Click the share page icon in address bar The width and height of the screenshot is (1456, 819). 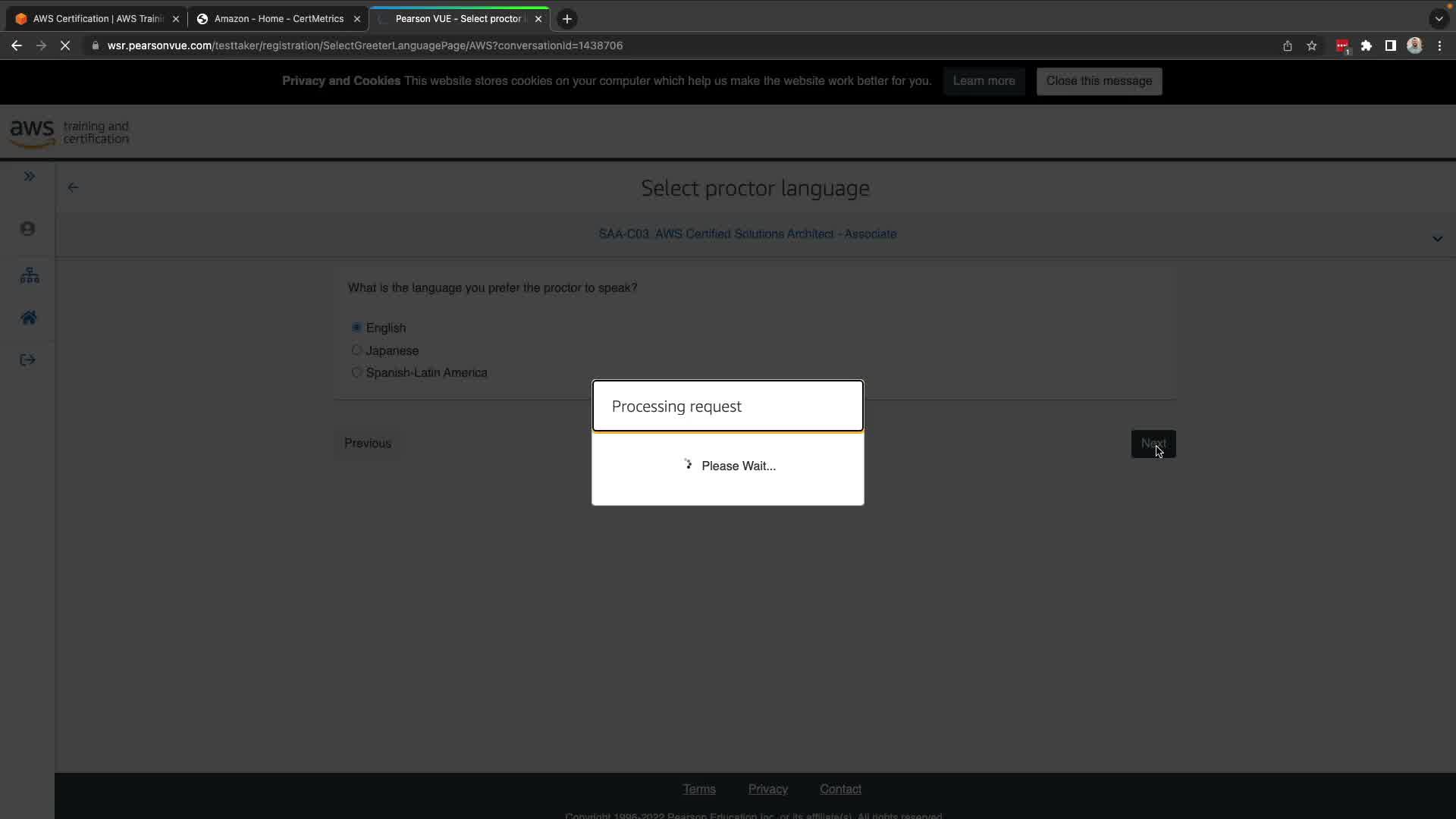pyautogui.click(x=1288, y=45)
